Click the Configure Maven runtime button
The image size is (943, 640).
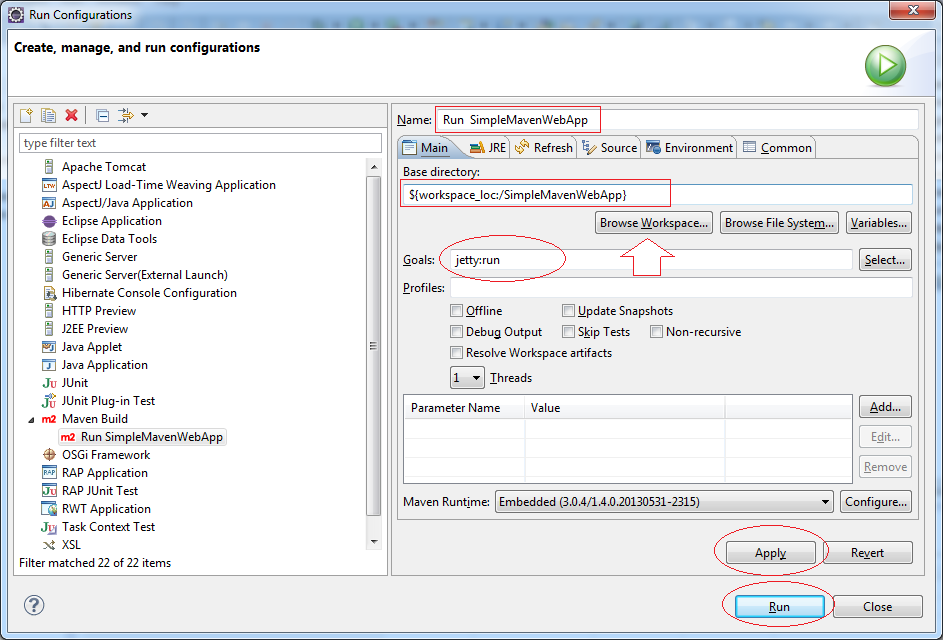[876, 502]
